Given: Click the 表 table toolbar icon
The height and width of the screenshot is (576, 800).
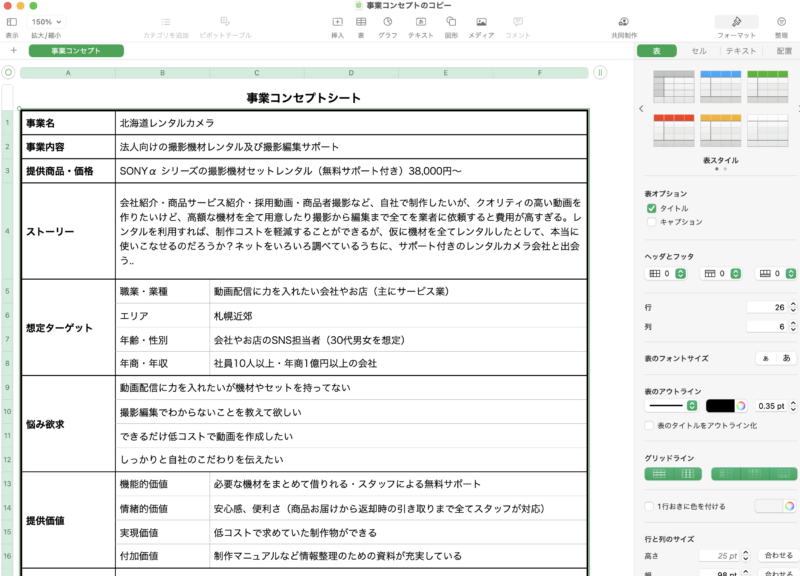Looking at the screenshot, I should [x=361, y=22].
